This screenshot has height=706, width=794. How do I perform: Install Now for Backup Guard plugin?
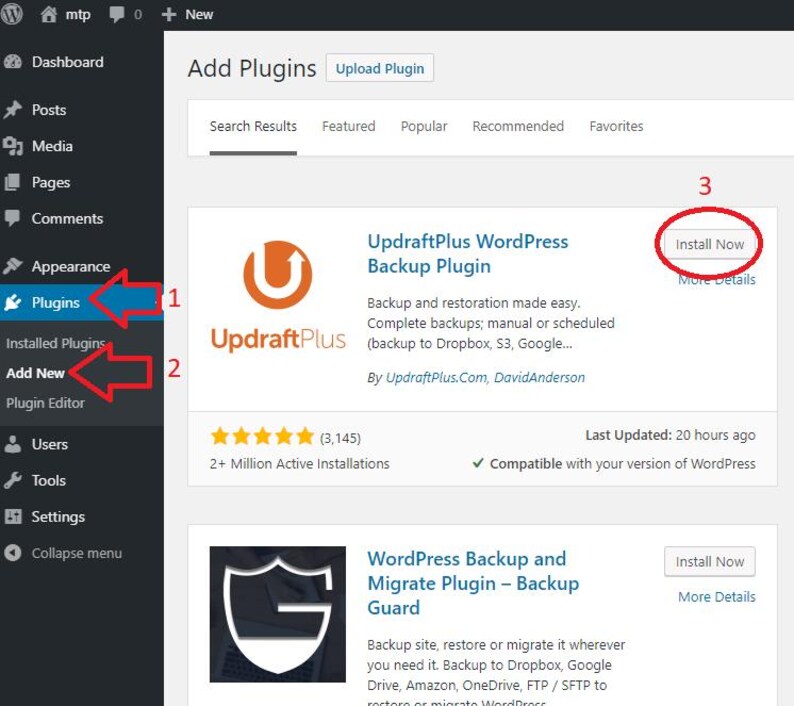pos(709,562)
